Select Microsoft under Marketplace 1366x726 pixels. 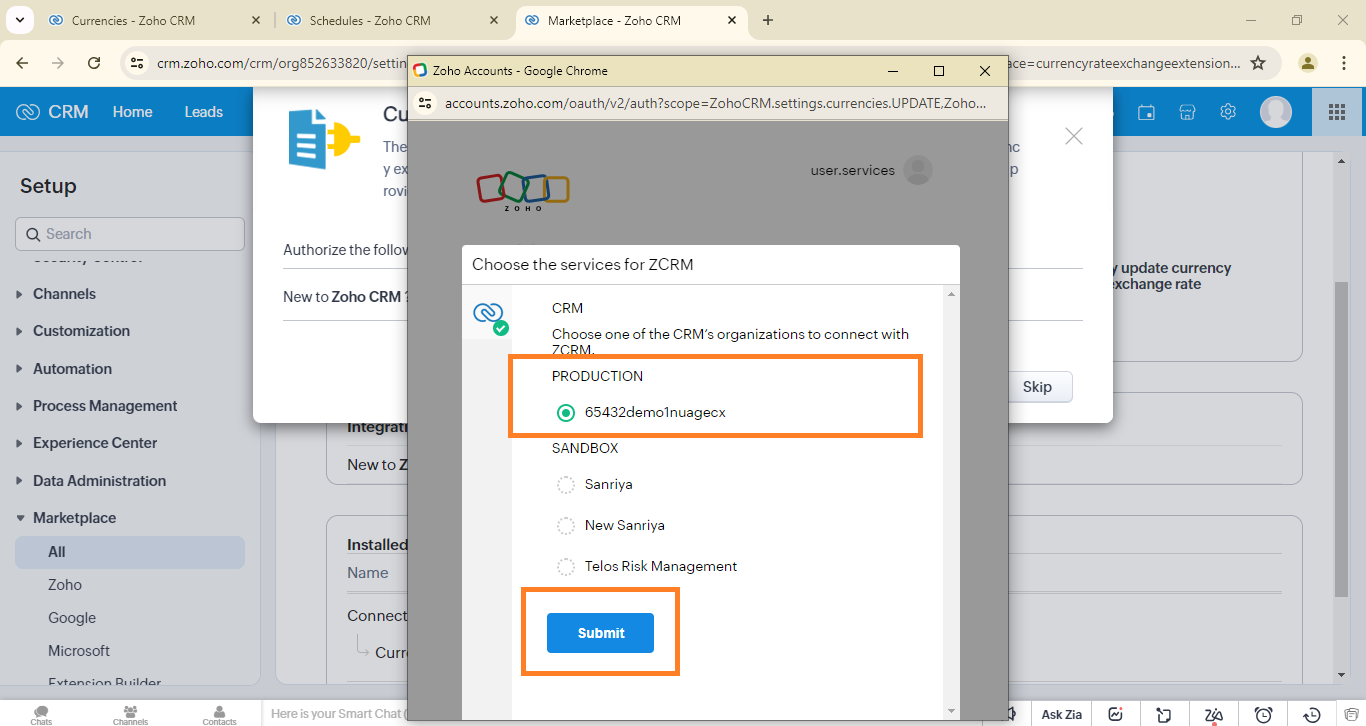(79, 651)
